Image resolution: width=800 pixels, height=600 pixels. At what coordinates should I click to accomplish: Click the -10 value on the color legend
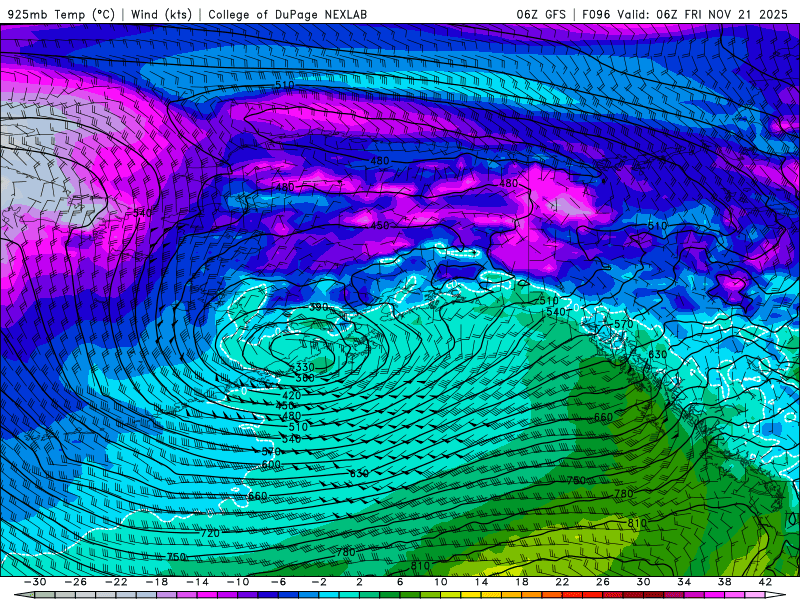click(x=238, y=582)
